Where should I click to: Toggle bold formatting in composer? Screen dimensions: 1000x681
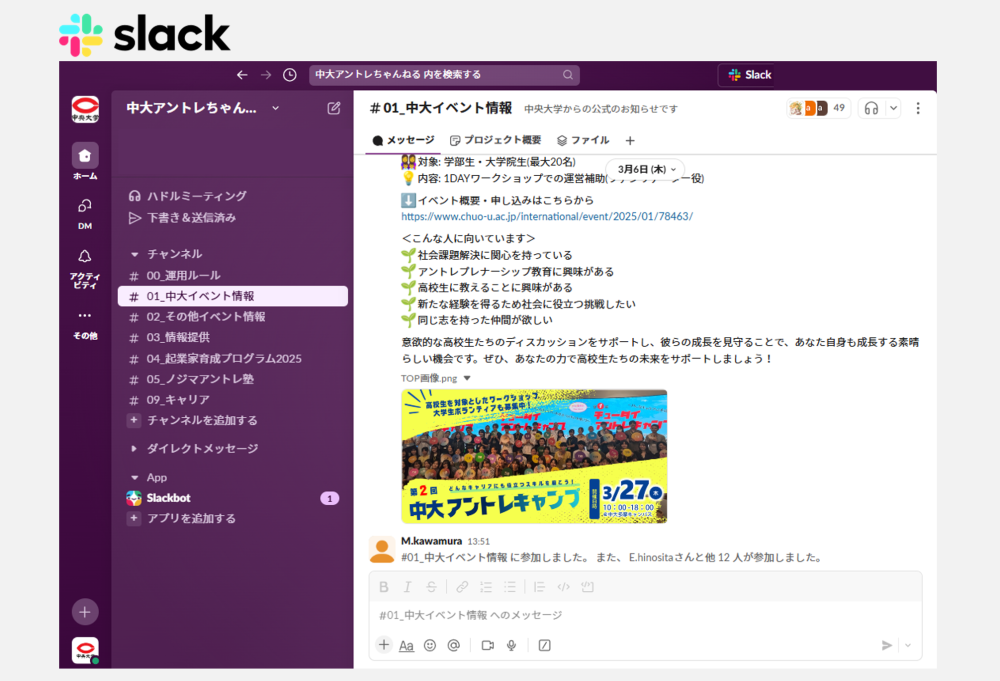tap(384, 587)
